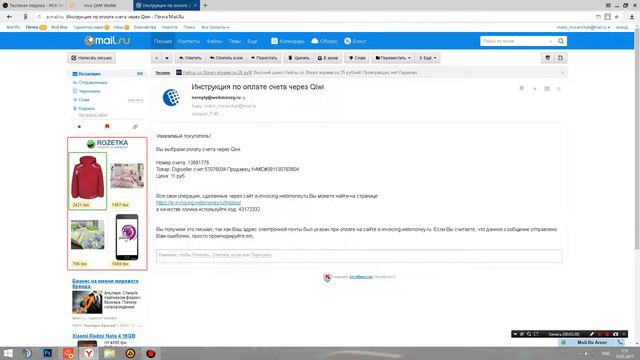Click the Удалить delete button
This screenshot has width=640, height=360.
299,58
